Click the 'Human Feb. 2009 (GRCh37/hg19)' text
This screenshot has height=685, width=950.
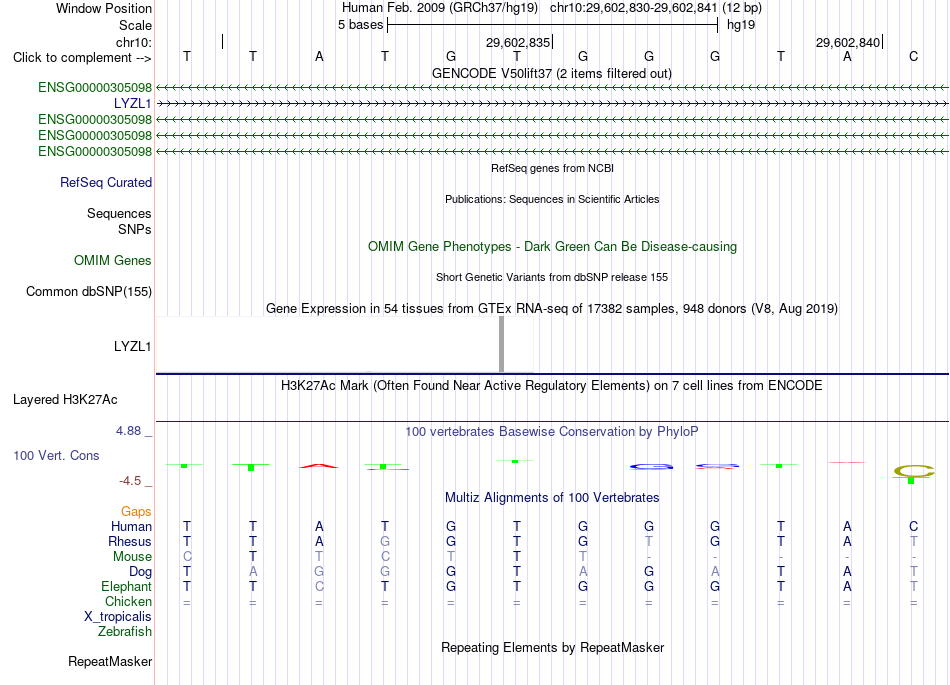[440, 8]
